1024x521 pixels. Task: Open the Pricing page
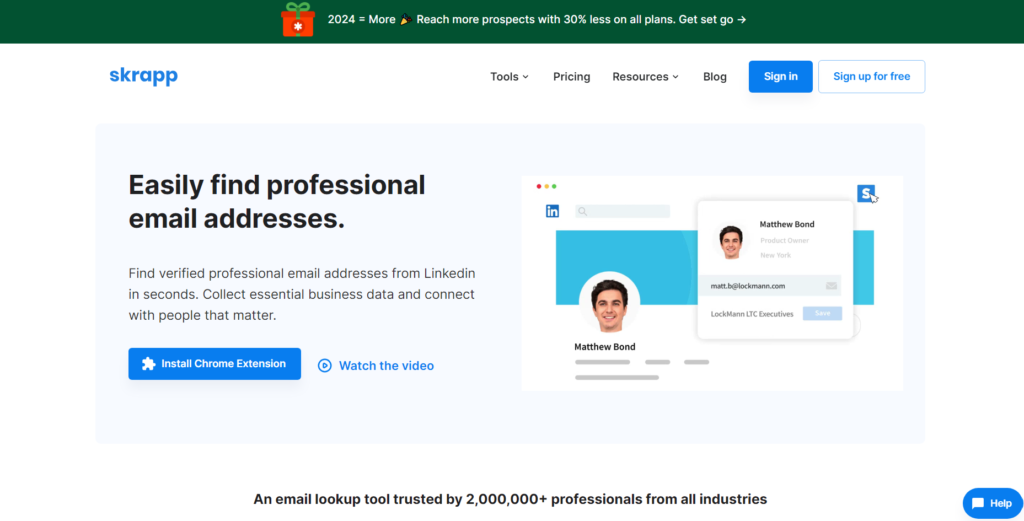point(571,76)
